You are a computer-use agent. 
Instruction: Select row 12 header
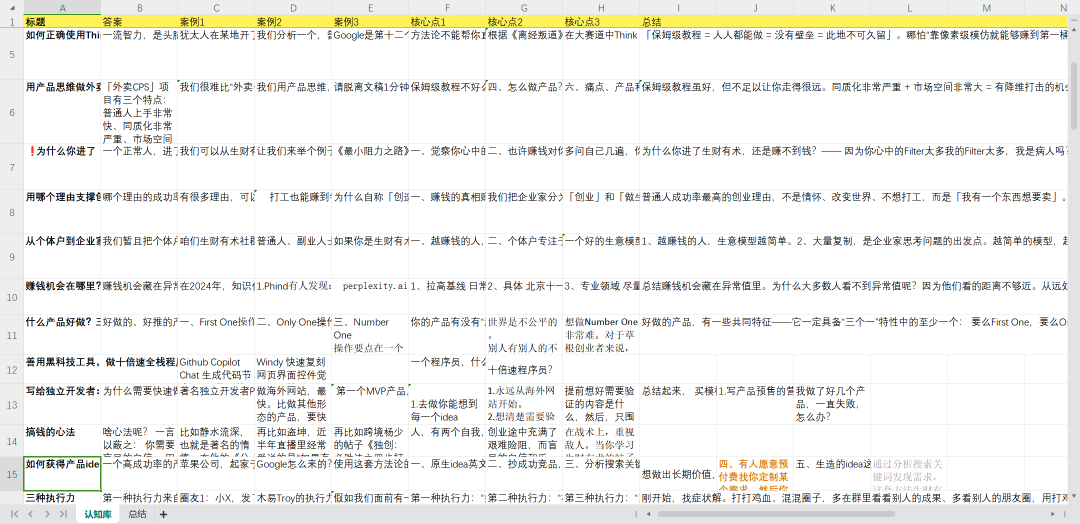pos(12,368)
